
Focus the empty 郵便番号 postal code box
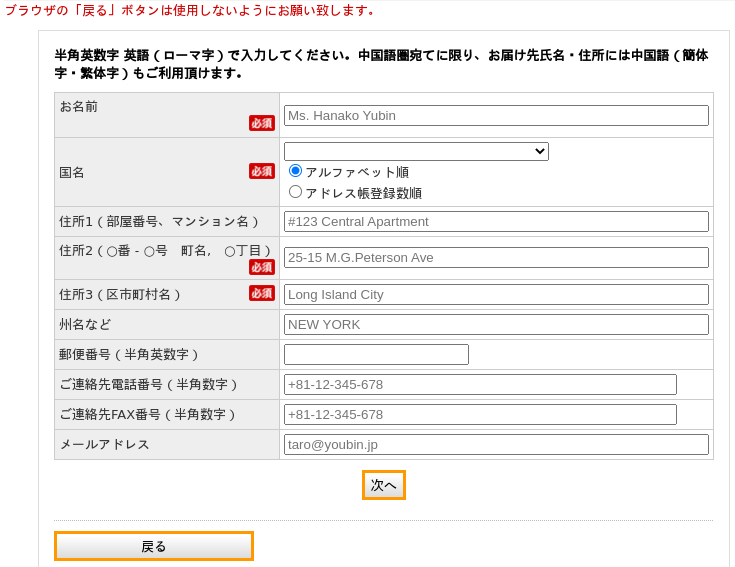click(x=376, y=355)
